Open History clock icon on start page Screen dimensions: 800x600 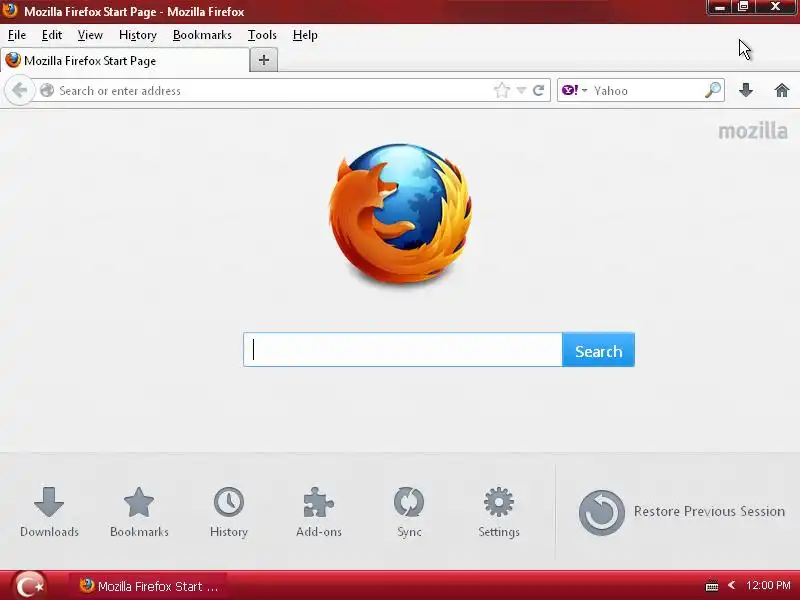click(x=229, y=512)
